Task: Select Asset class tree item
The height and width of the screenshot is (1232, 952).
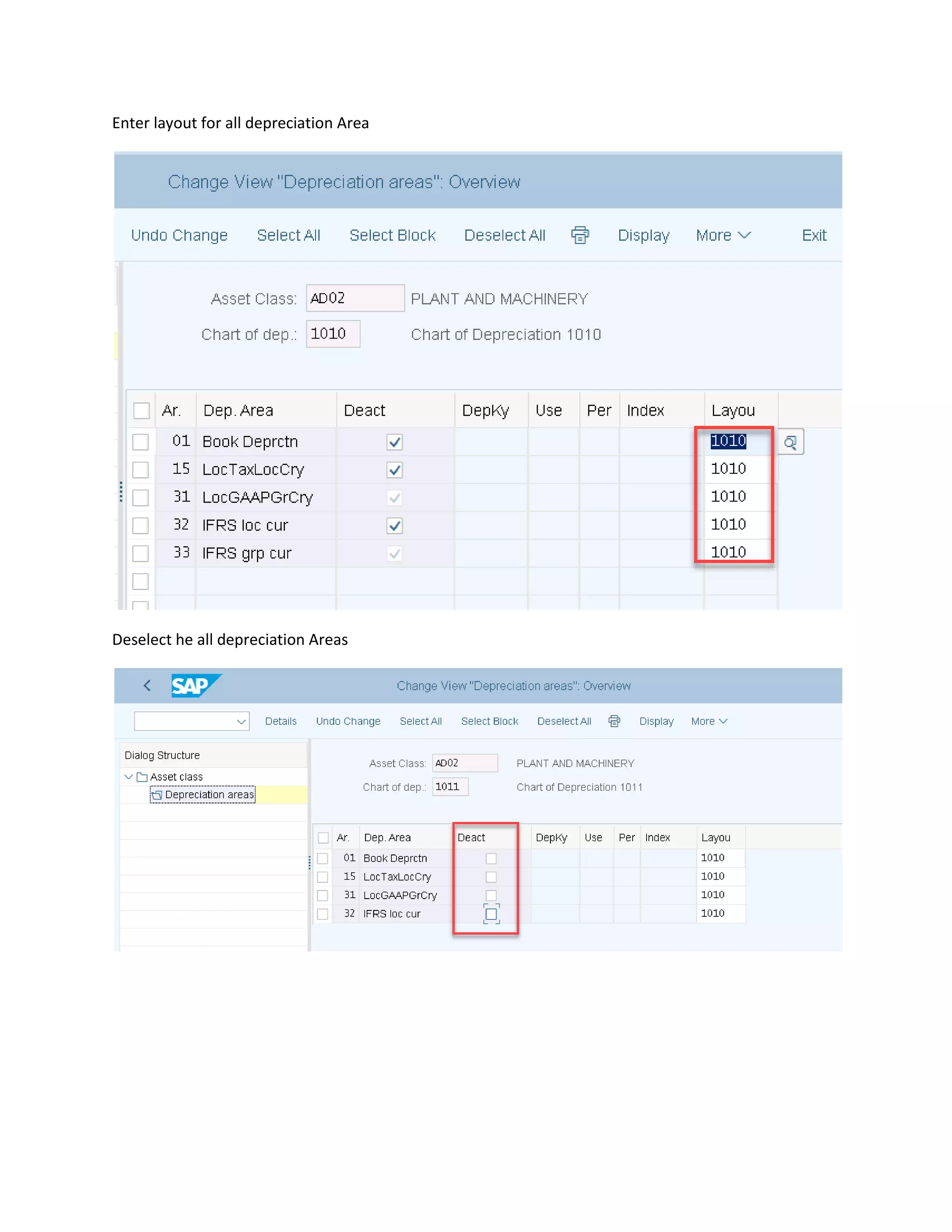Action: [x=177, y=777]
